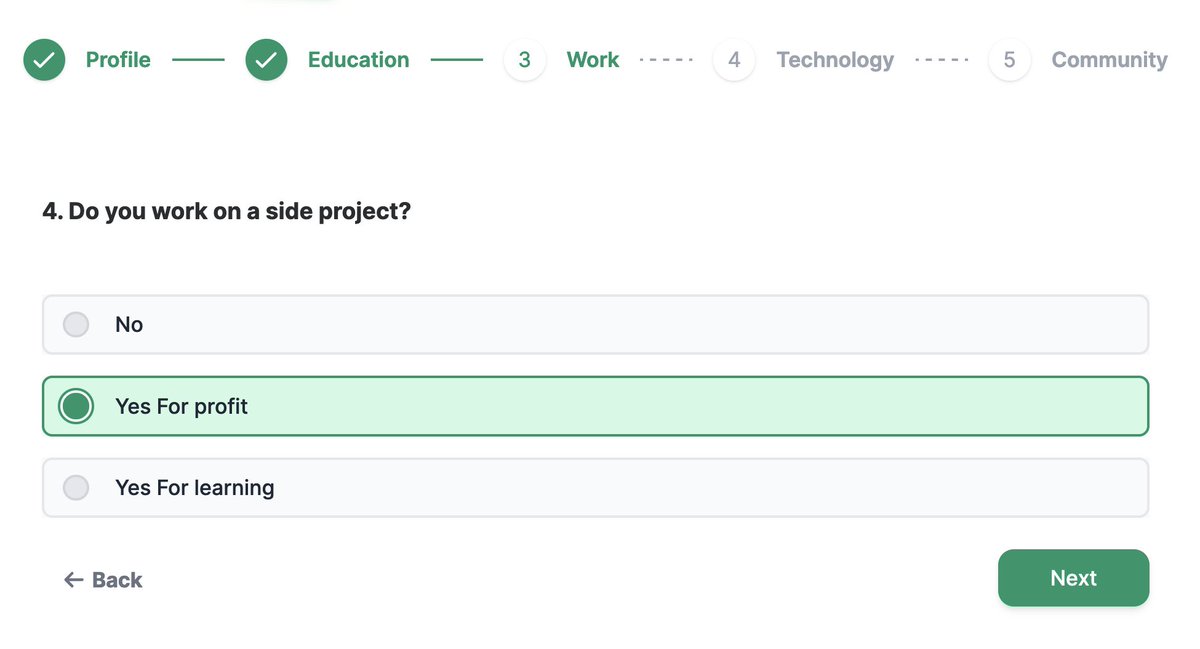Click the Profile step checkmark icon
The image size is (1200, 649).
(x=44, y=60)
